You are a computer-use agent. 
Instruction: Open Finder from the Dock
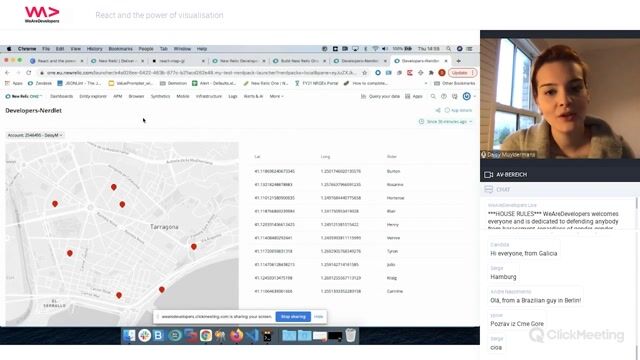[129, 336]
